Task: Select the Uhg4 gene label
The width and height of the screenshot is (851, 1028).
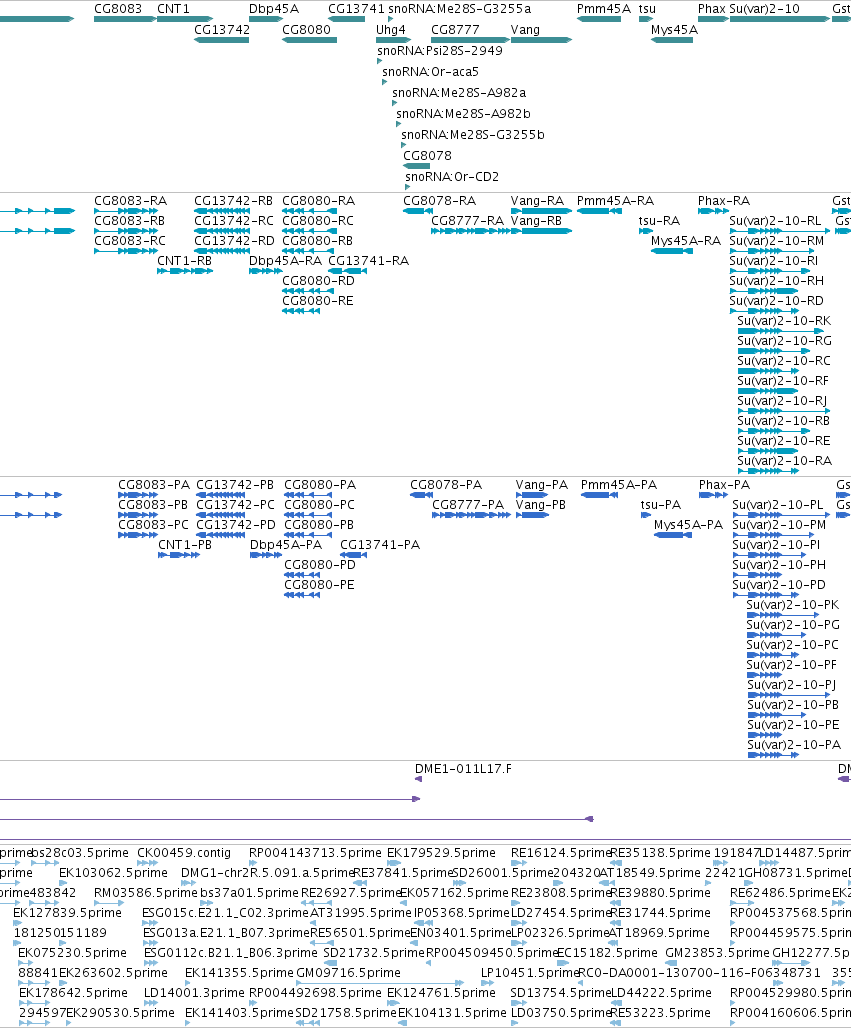Action: click(391, 30)
